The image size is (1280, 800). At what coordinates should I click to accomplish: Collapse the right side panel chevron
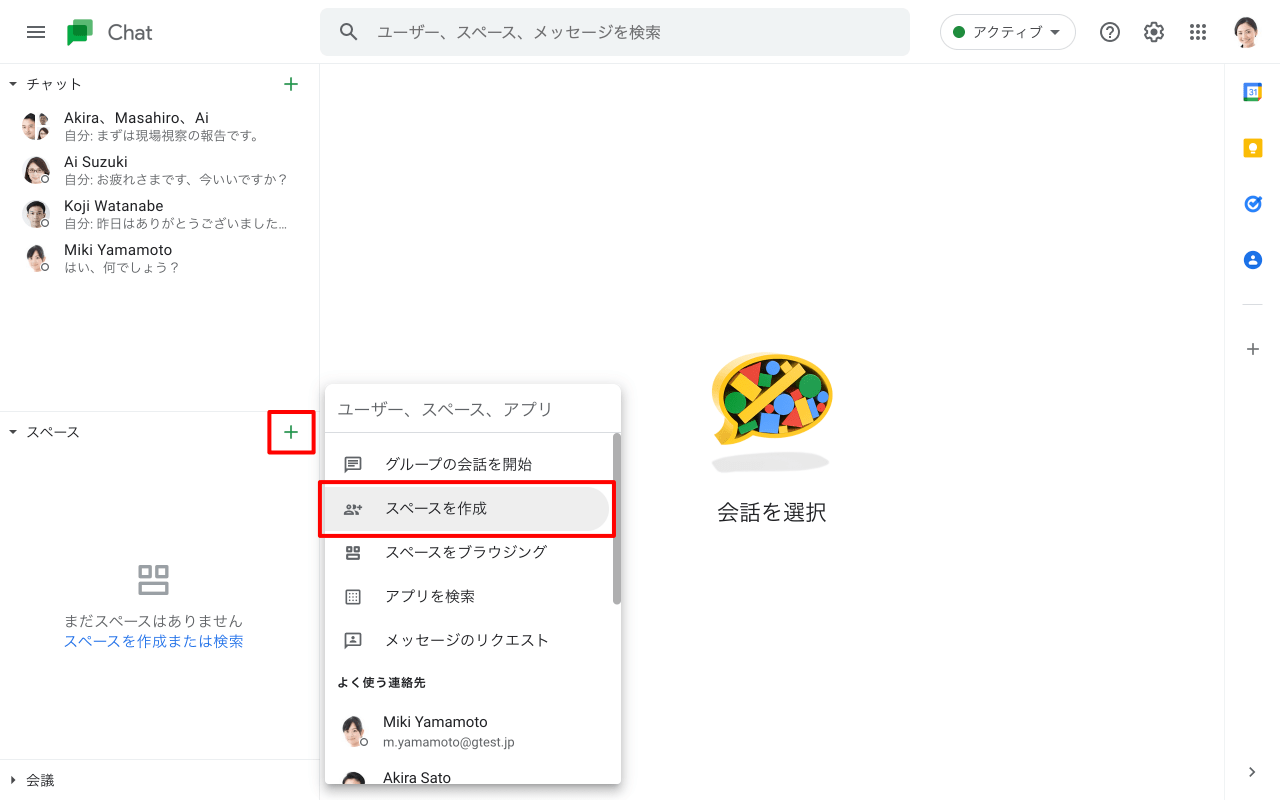tap(1252, 772)
